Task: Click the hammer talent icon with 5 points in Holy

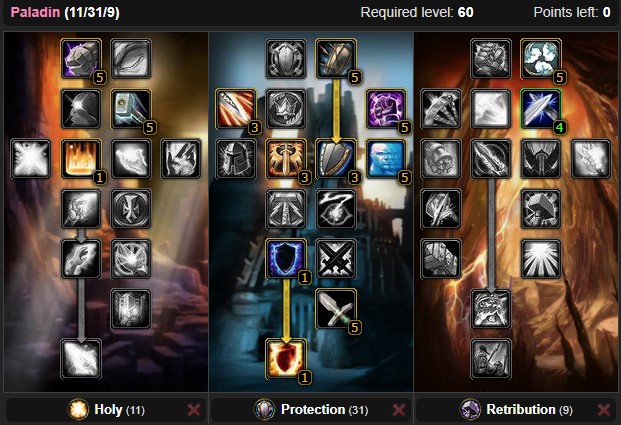Action: [131, 109]
